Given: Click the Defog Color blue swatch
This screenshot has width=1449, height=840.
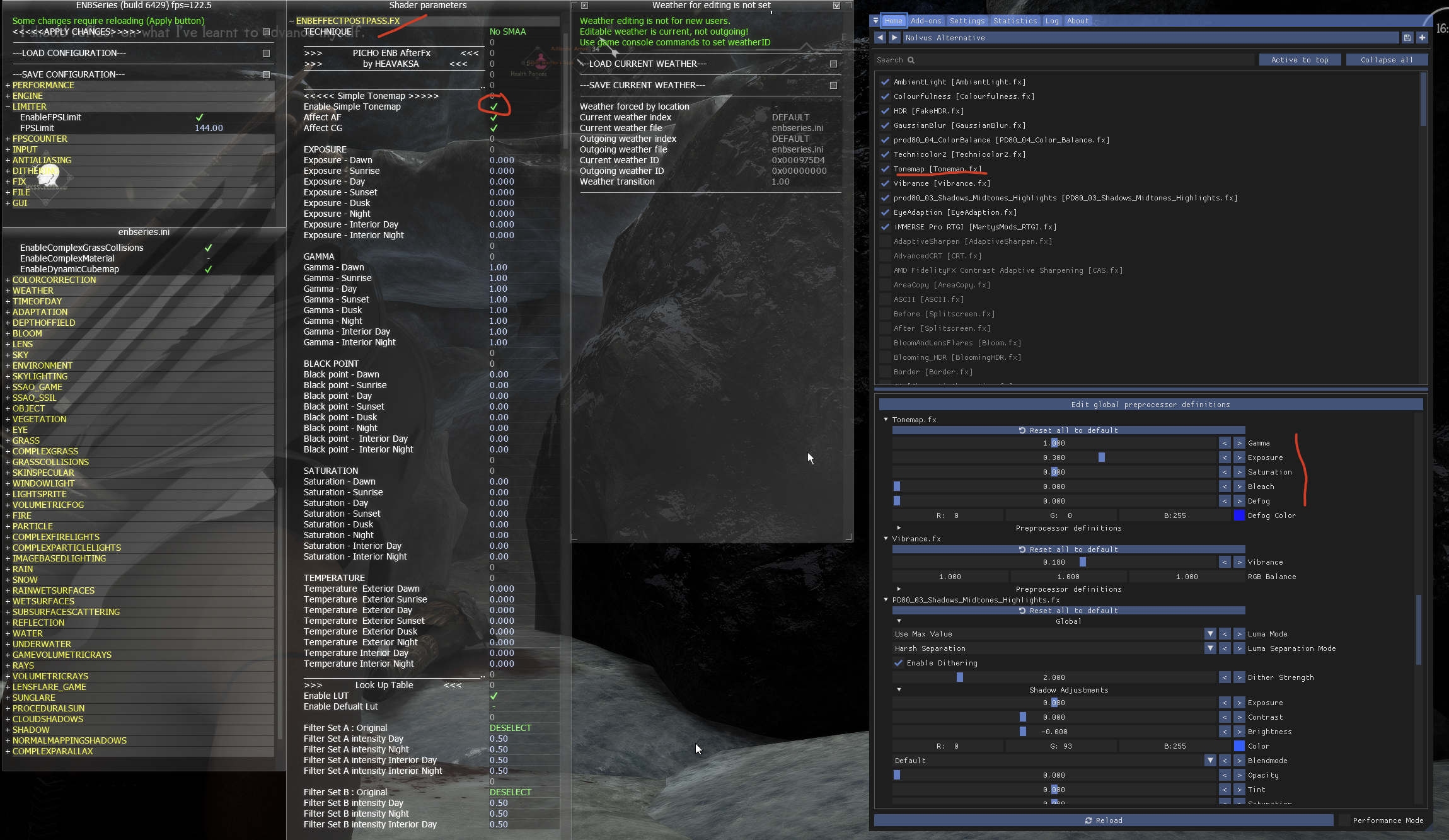Looking at the screenshot, I should (x=1239, y=515).
